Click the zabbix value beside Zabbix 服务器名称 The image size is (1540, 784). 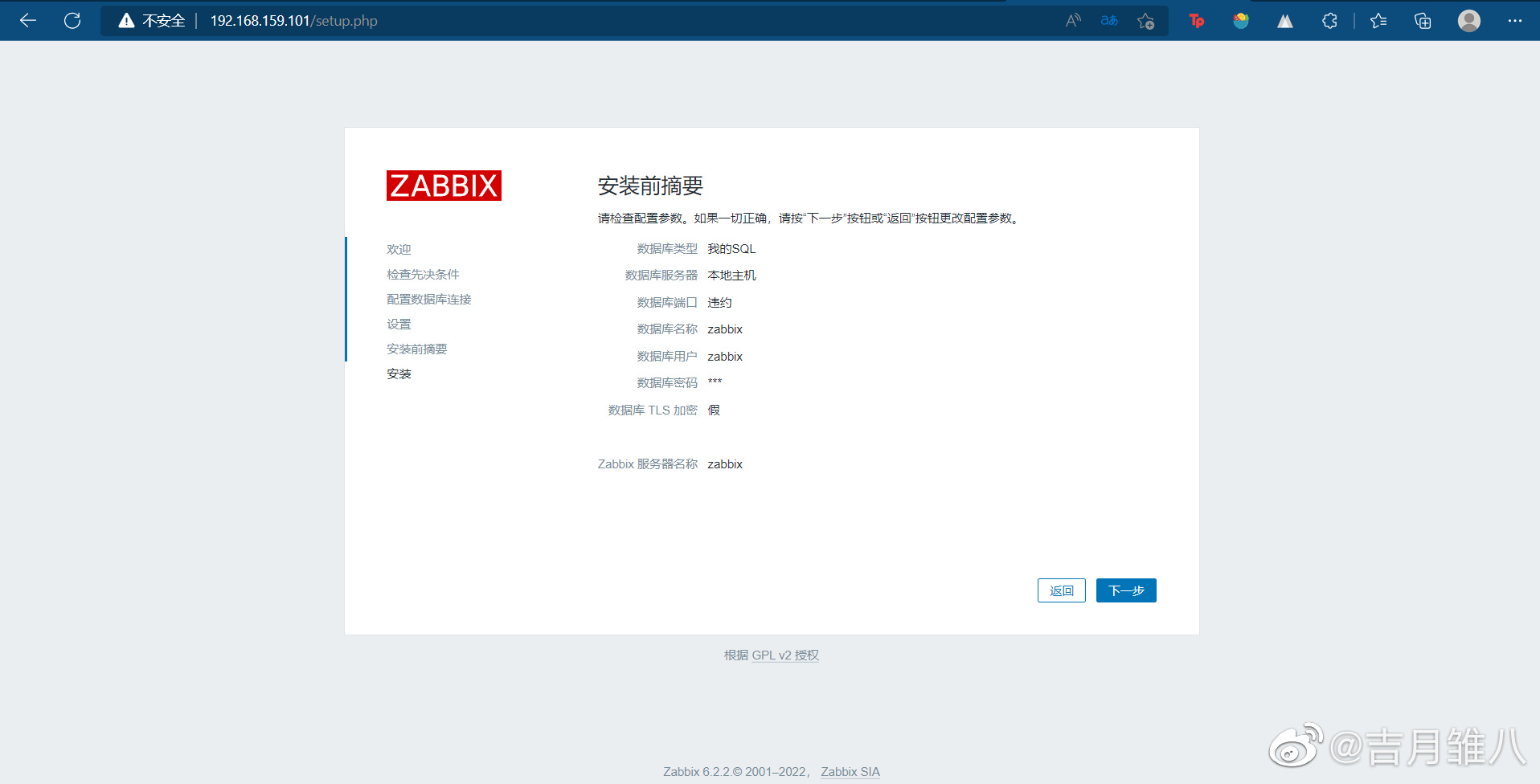tap(725, 464)
